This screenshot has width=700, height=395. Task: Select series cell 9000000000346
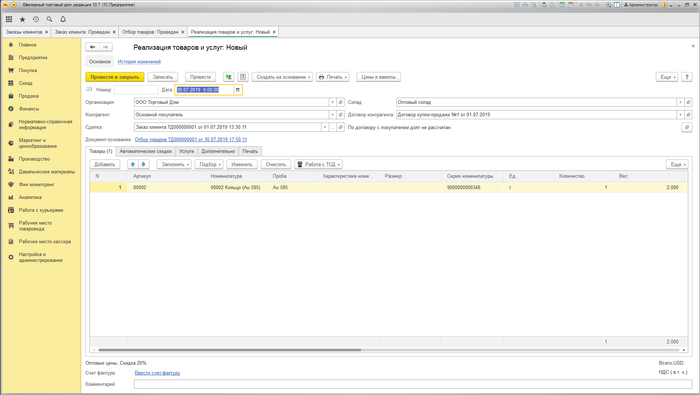click(x=472, y=187)
